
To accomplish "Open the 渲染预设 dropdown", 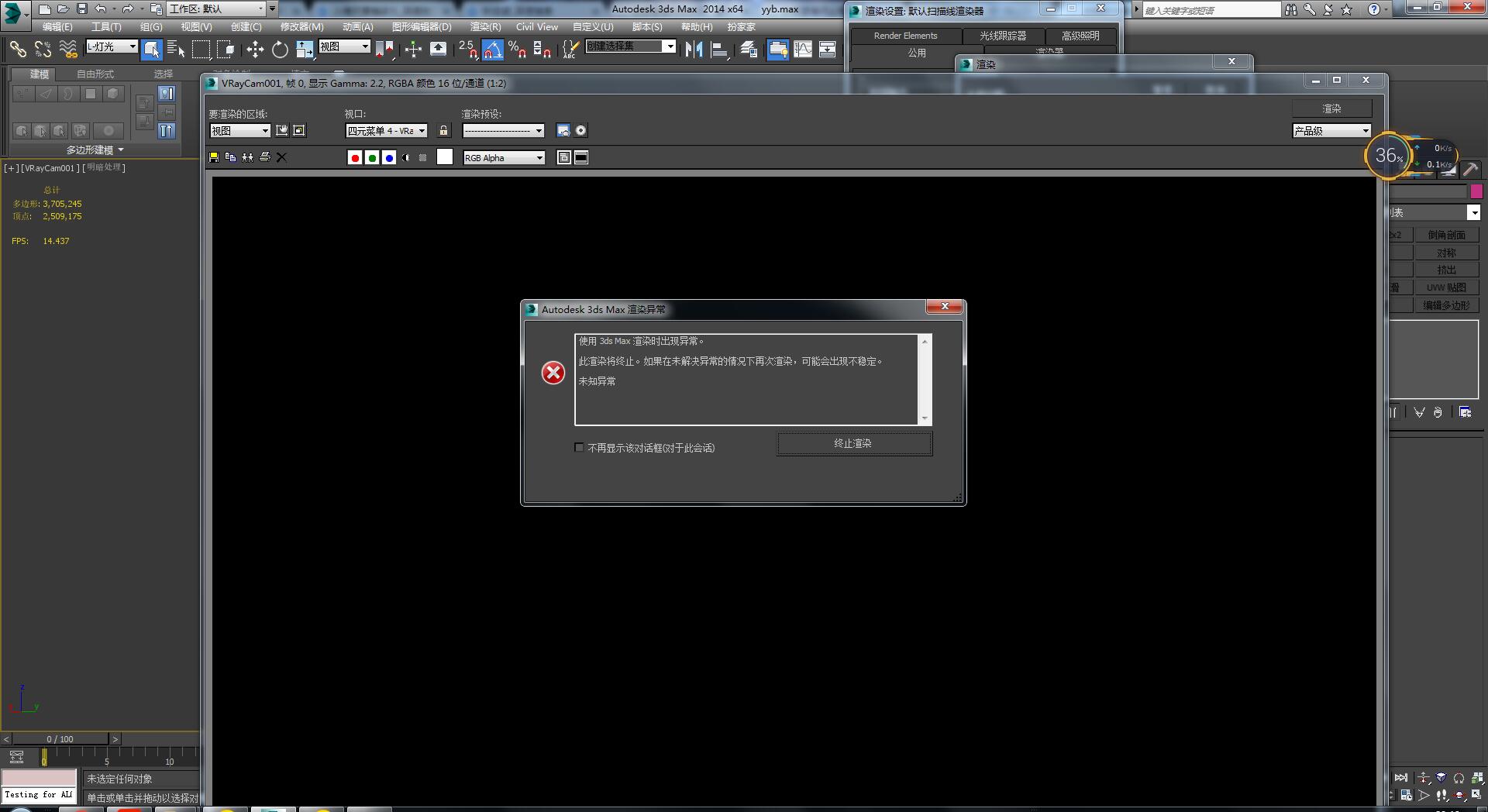I will [503, 131].
